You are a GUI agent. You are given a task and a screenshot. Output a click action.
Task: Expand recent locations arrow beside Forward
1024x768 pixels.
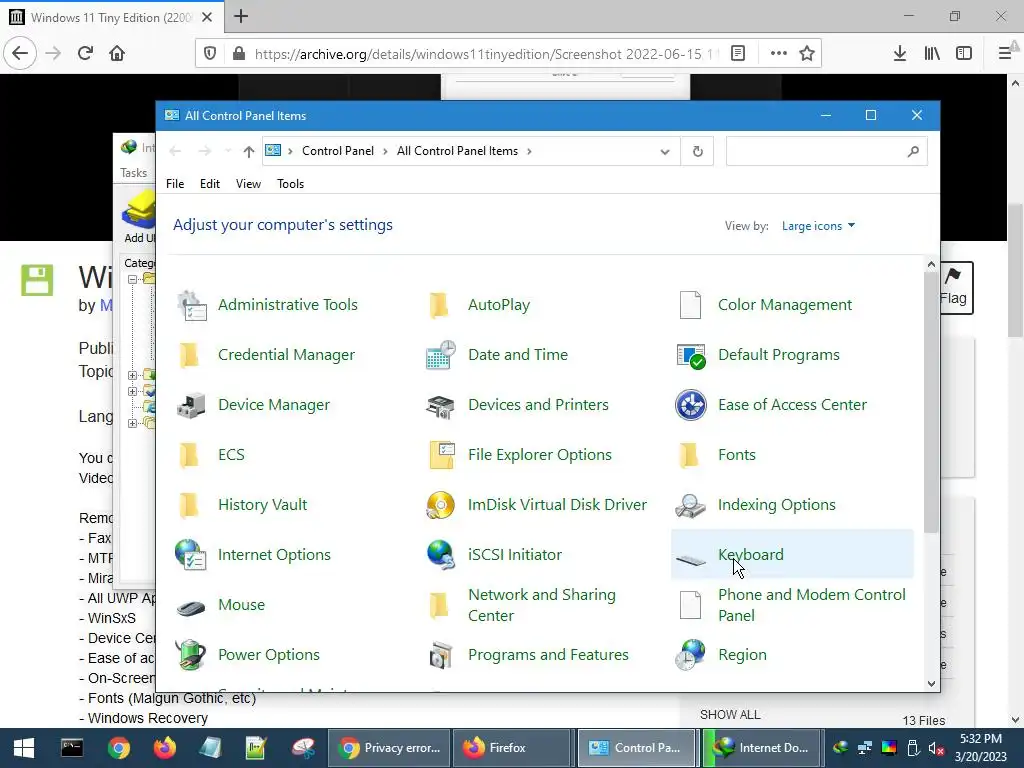(228, 152)
